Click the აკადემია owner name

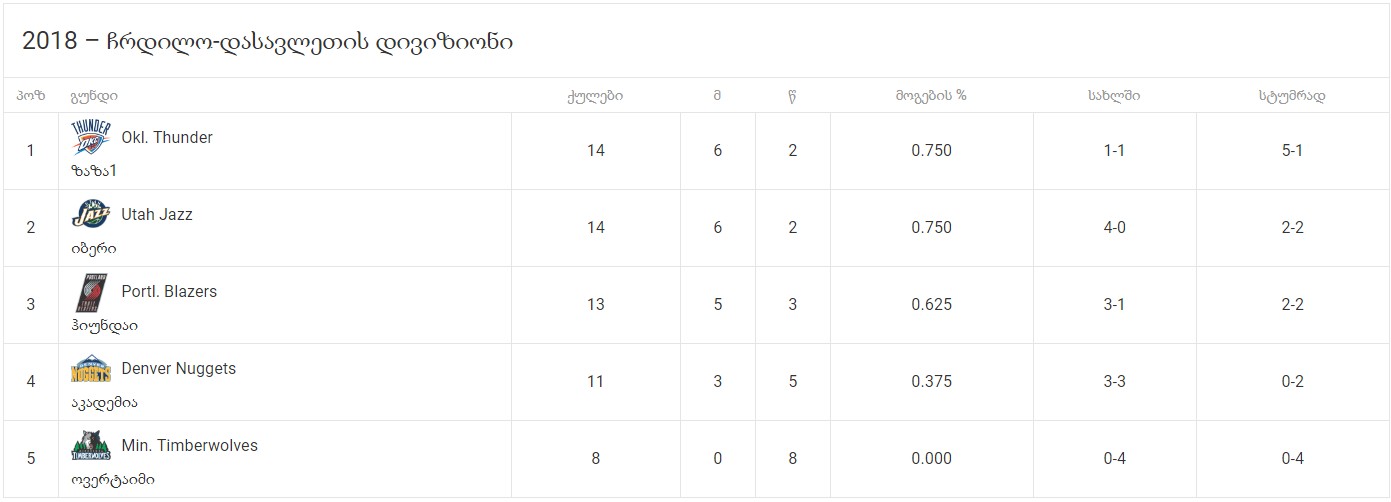pyautogui.click(x=104, y=402)
